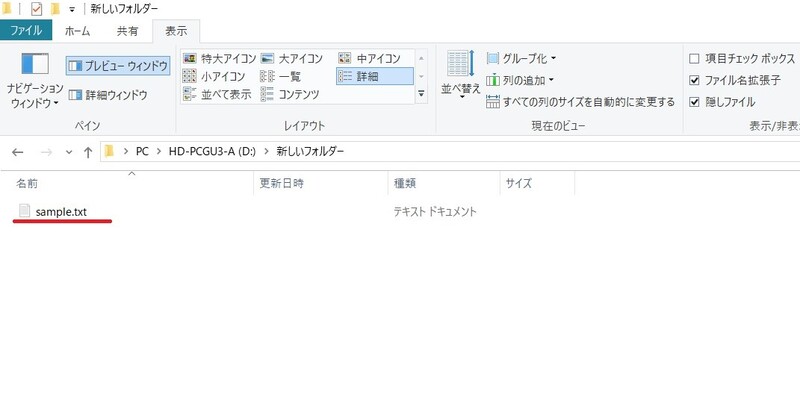Select Tiles (並べて表示) layout
This screenshot has width=800, height=418.
click(217, 94)
